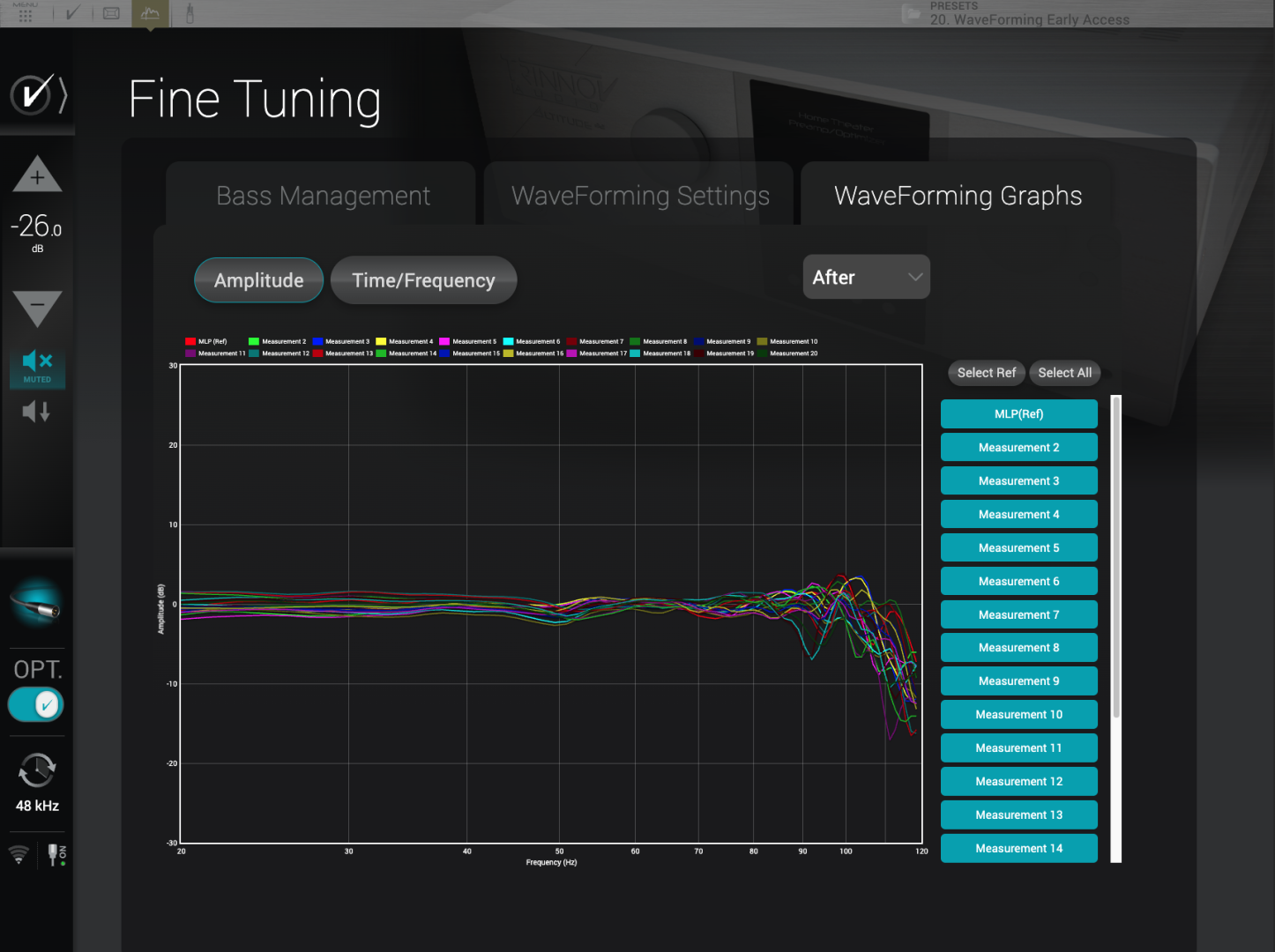Expand the Trinnov logo side panel arrow

(x=63, y=95)
